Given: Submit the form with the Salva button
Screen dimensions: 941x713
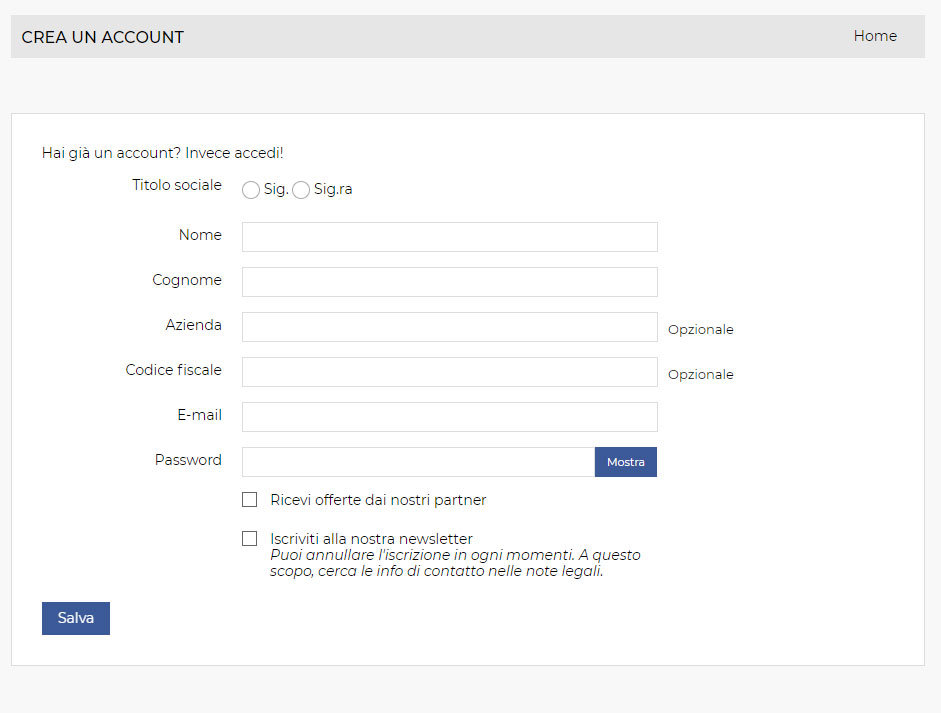Looking at the screenshot, I should point(76,618).
